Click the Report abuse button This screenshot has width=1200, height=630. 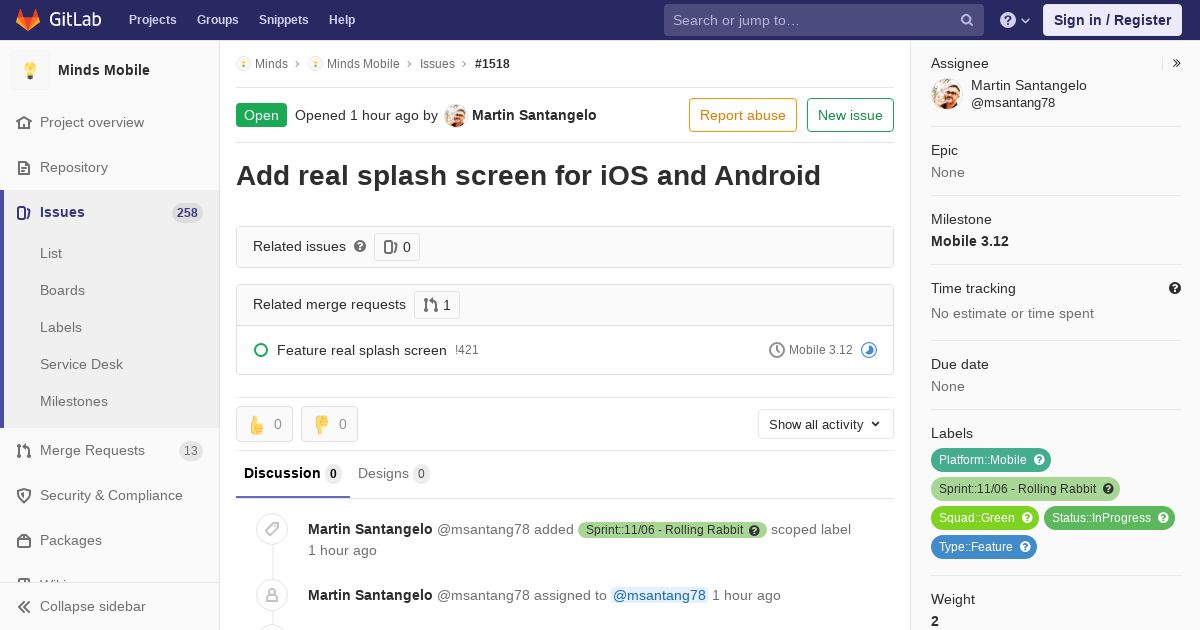click(x=743, y=115)
